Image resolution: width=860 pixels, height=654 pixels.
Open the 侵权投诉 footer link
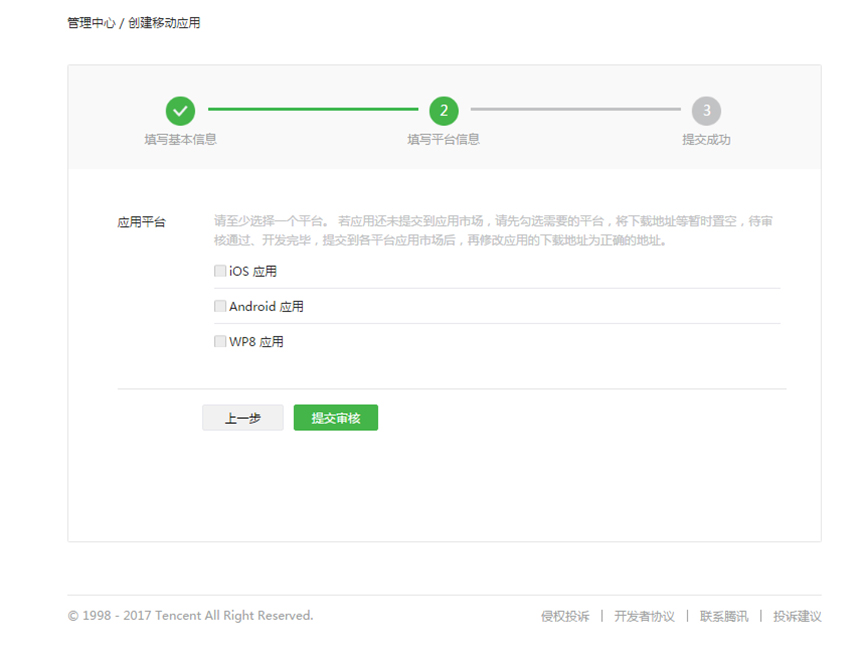[x=565, y=616]
